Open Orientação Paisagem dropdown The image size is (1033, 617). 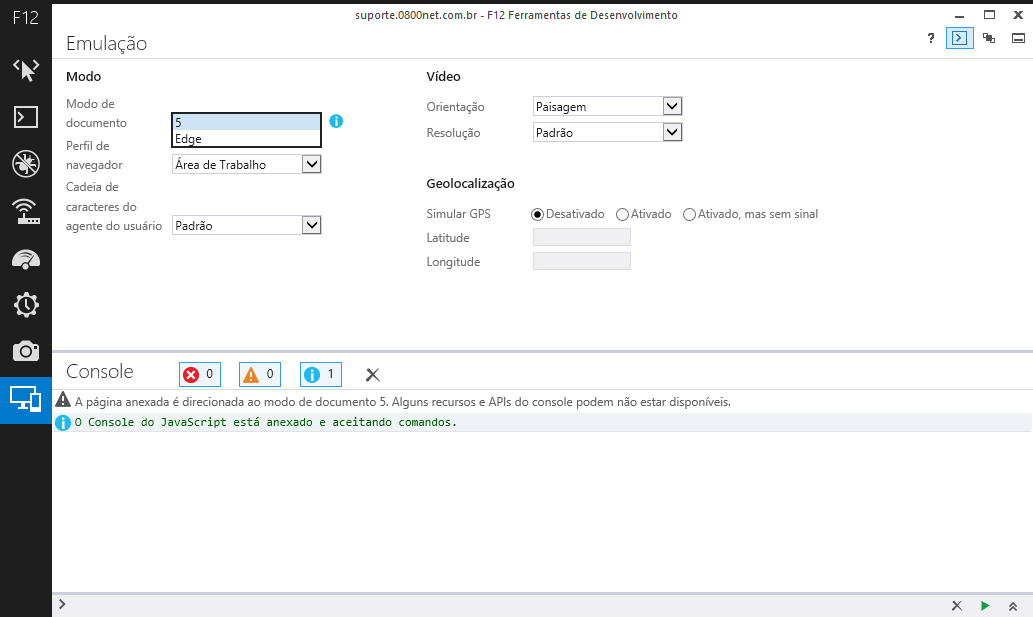(x=607, y=106)
